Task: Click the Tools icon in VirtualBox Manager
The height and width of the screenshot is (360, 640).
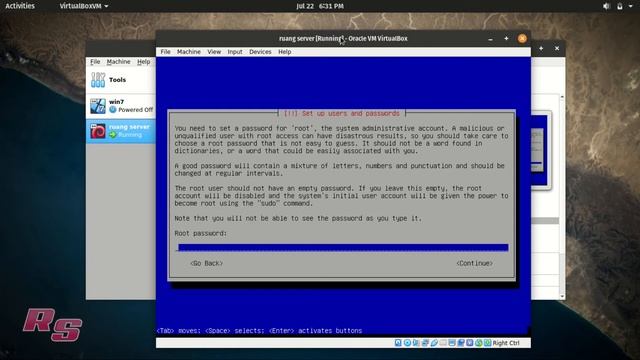Action: tap(98, 80)
